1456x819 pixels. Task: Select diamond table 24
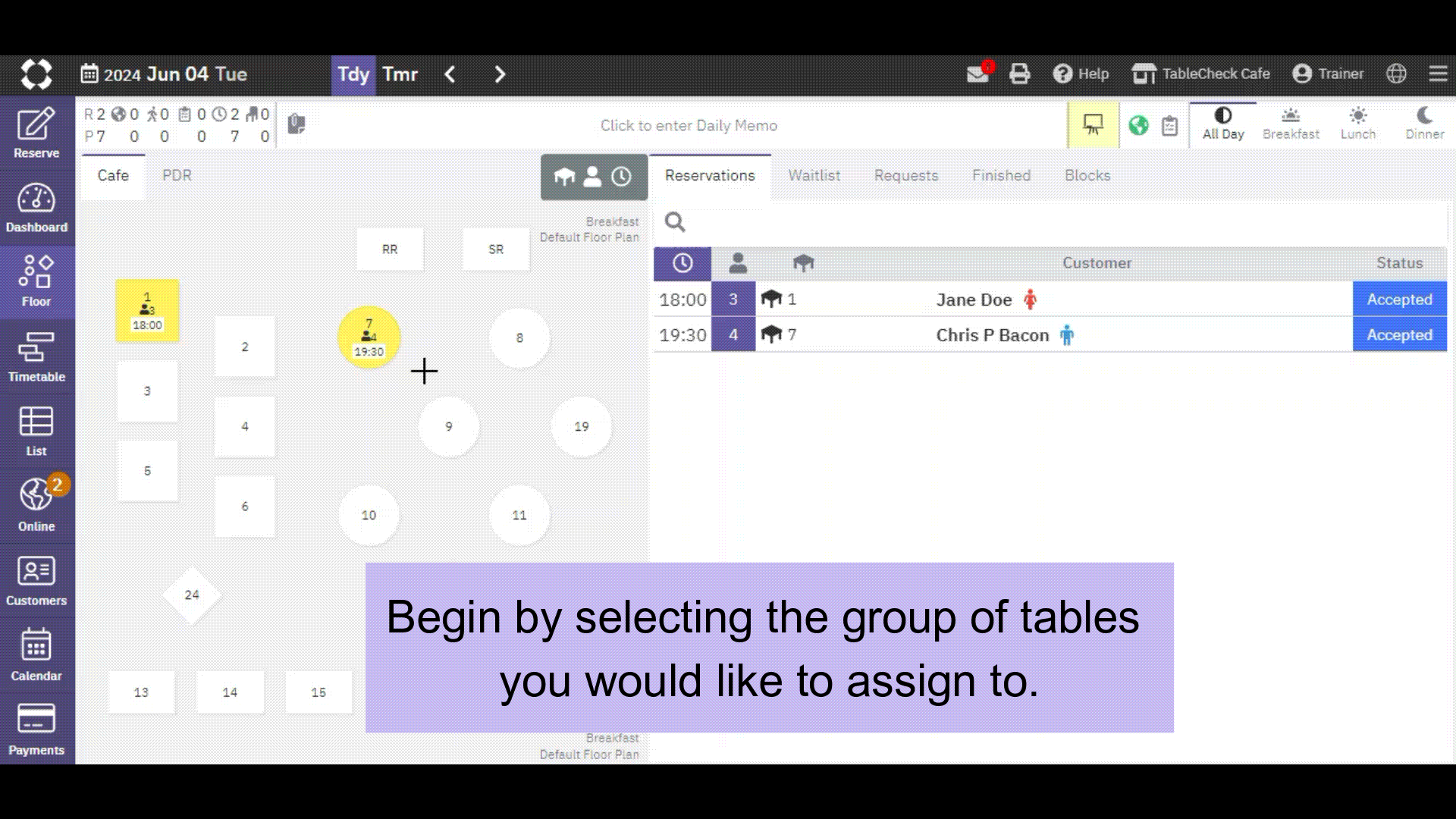point(192,595)
